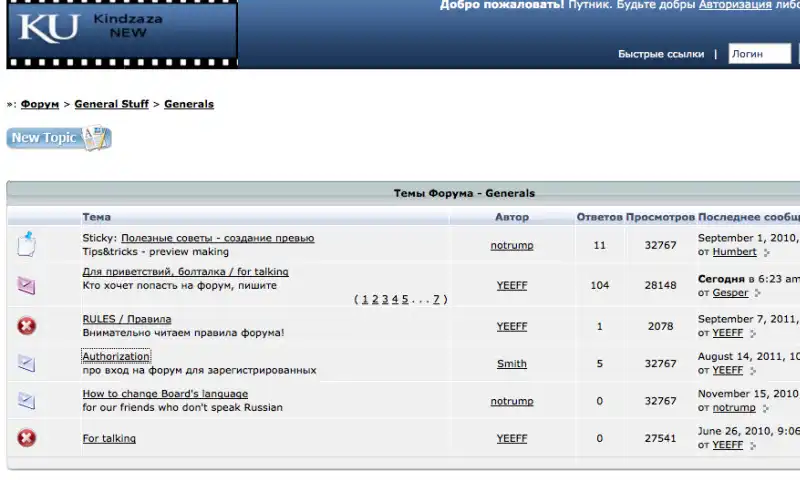View author Smith's profile
The height and width of the screenshot is (480, 800).
click(511, 364)
